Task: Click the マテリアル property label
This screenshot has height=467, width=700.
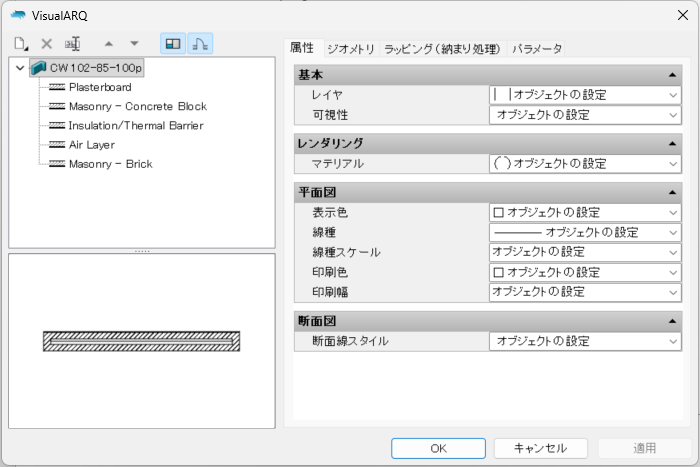Action: click(x=338, y=164)
